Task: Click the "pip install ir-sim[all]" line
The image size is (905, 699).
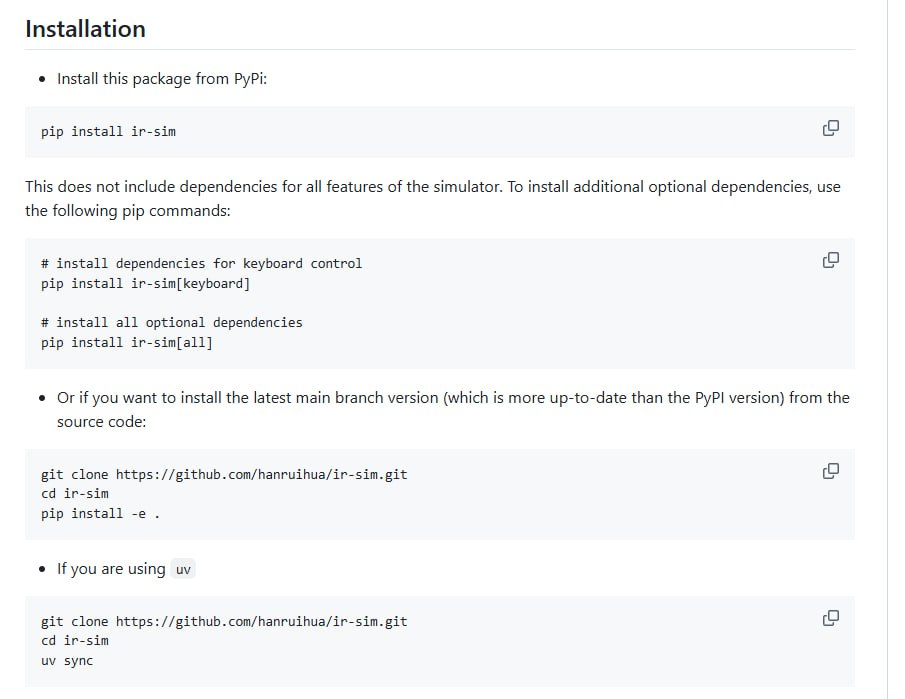Action: [127, 343]
